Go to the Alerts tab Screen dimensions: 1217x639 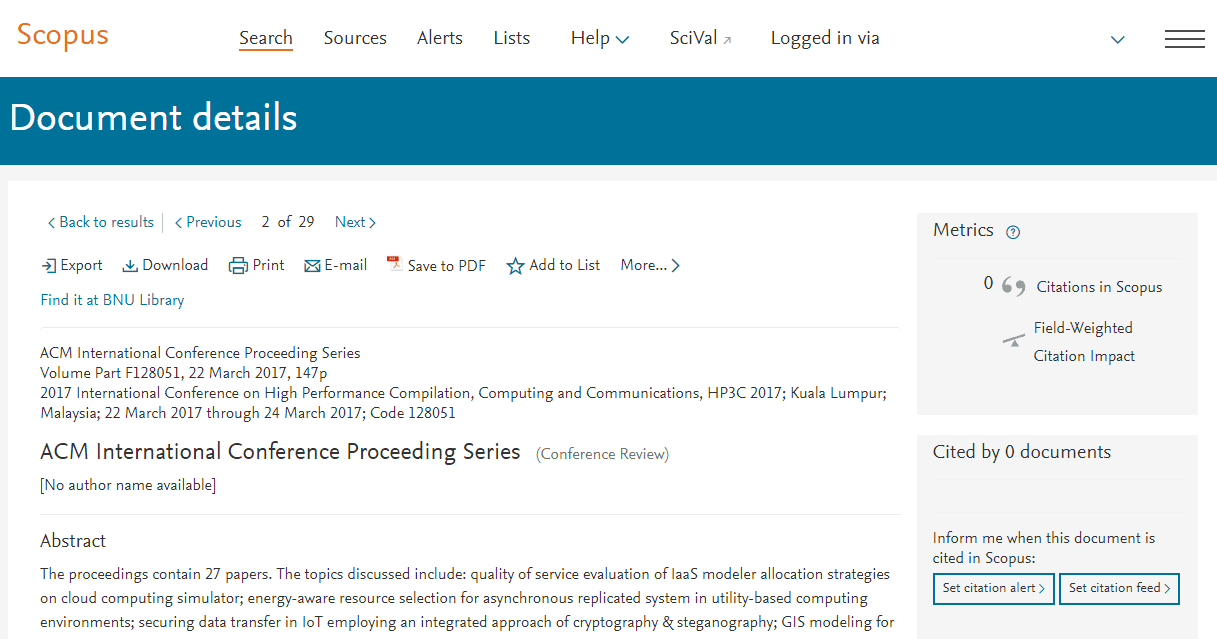(440, 38)
